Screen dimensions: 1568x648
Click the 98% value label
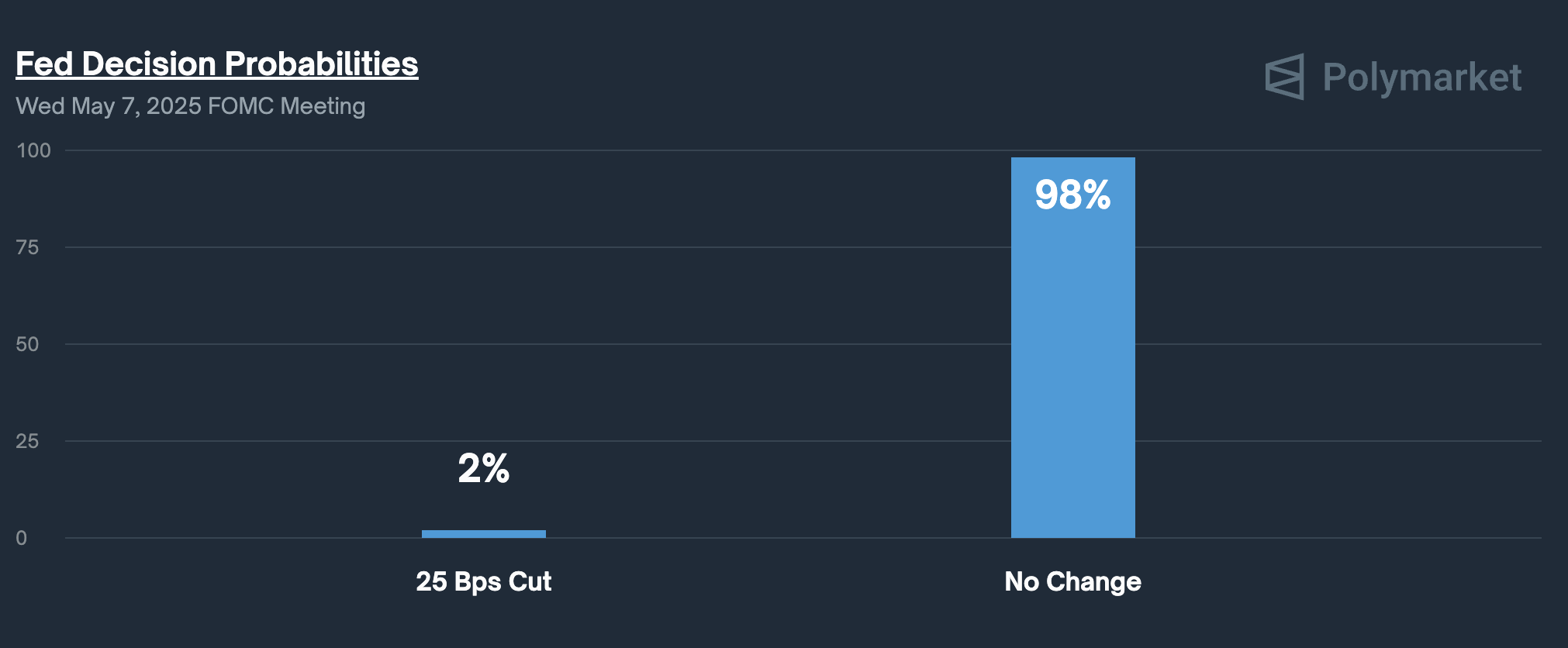[x=1072, y=195]
